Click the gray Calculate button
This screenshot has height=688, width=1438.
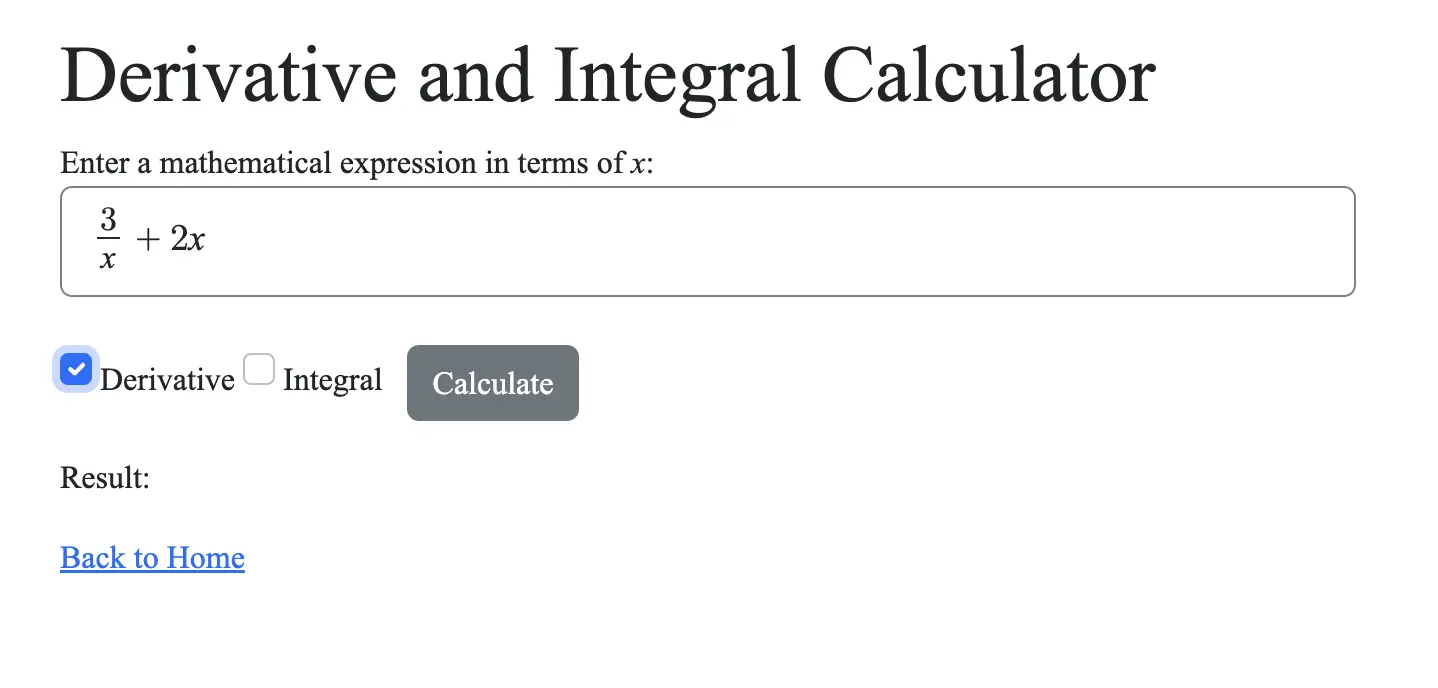[493, 383]
